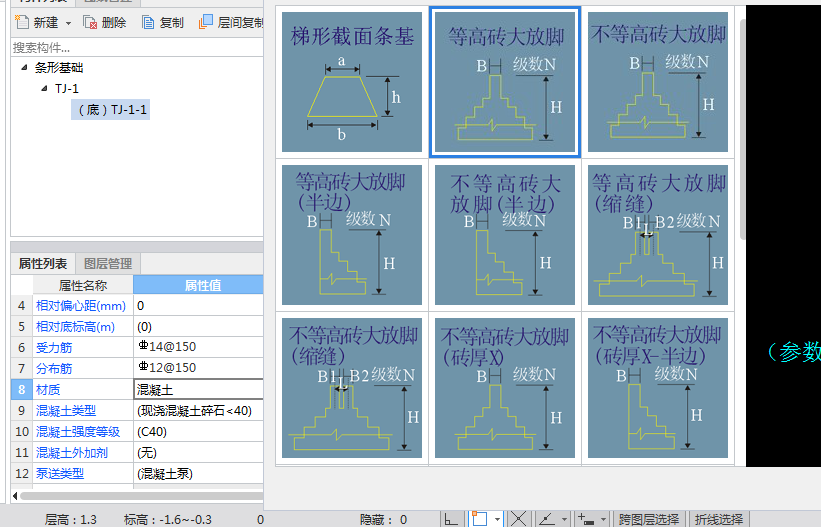The height and width of the screenshot is (527, 821).
Task: Open the rectangle selection mode dropdown arrow
Action: (x=497, y=520)
